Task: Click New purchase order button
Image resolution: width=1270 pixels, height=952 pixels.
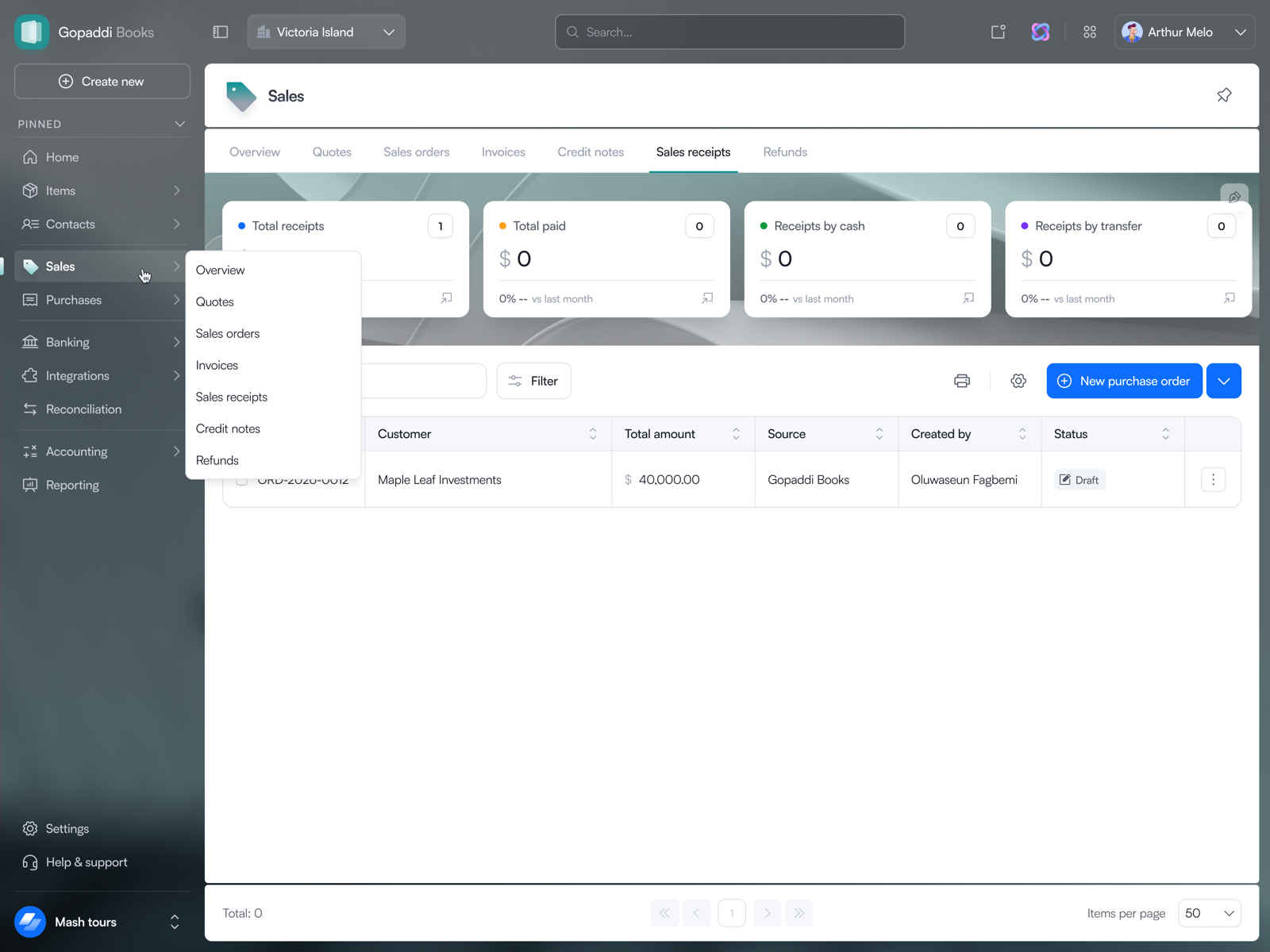Action: coord(1124,381)
